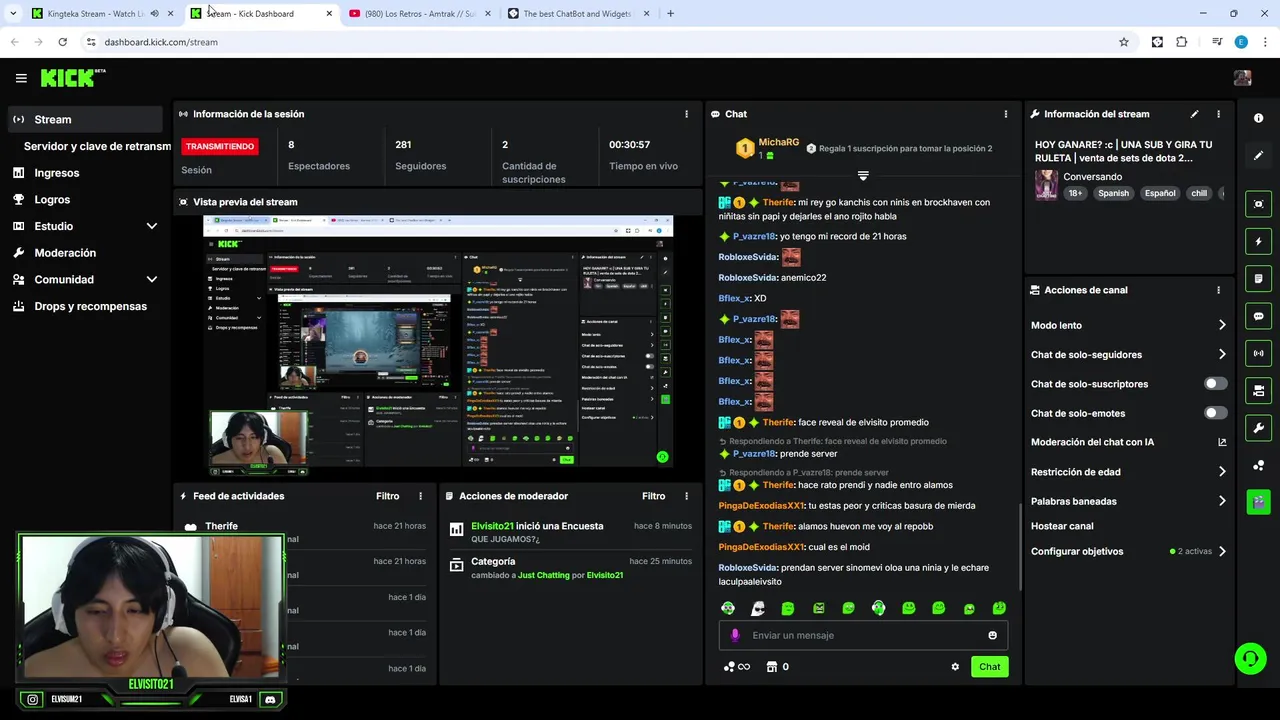Open Moderación del chat con IA external link
The height and width of the screenshot is (720, 1280).
[1222, 442]
